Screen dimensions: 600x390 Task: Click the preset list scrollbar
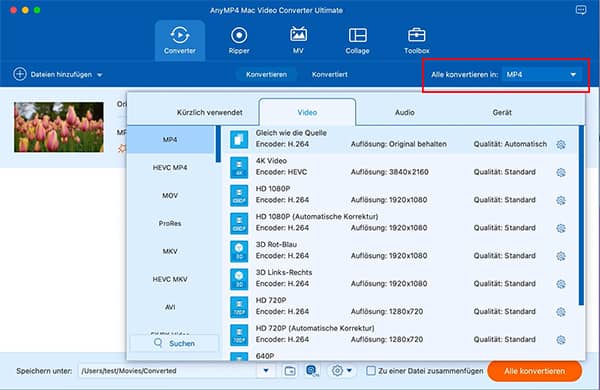(x=581, y=215)
